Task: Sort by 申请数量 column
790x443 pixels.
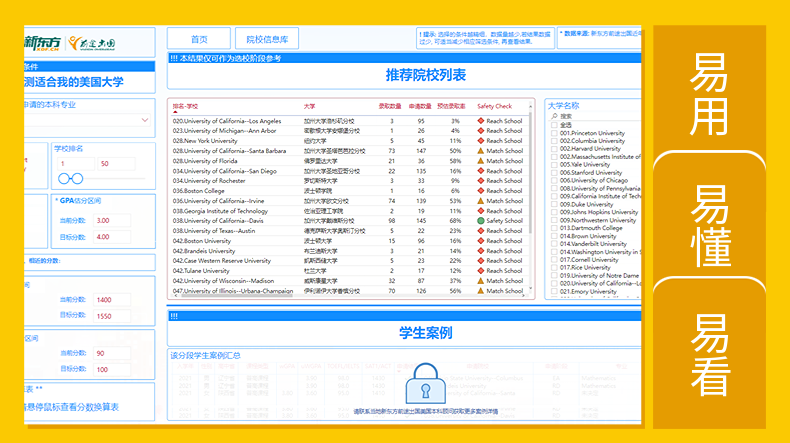Action: pyautogui.click(x=420, y=106)
